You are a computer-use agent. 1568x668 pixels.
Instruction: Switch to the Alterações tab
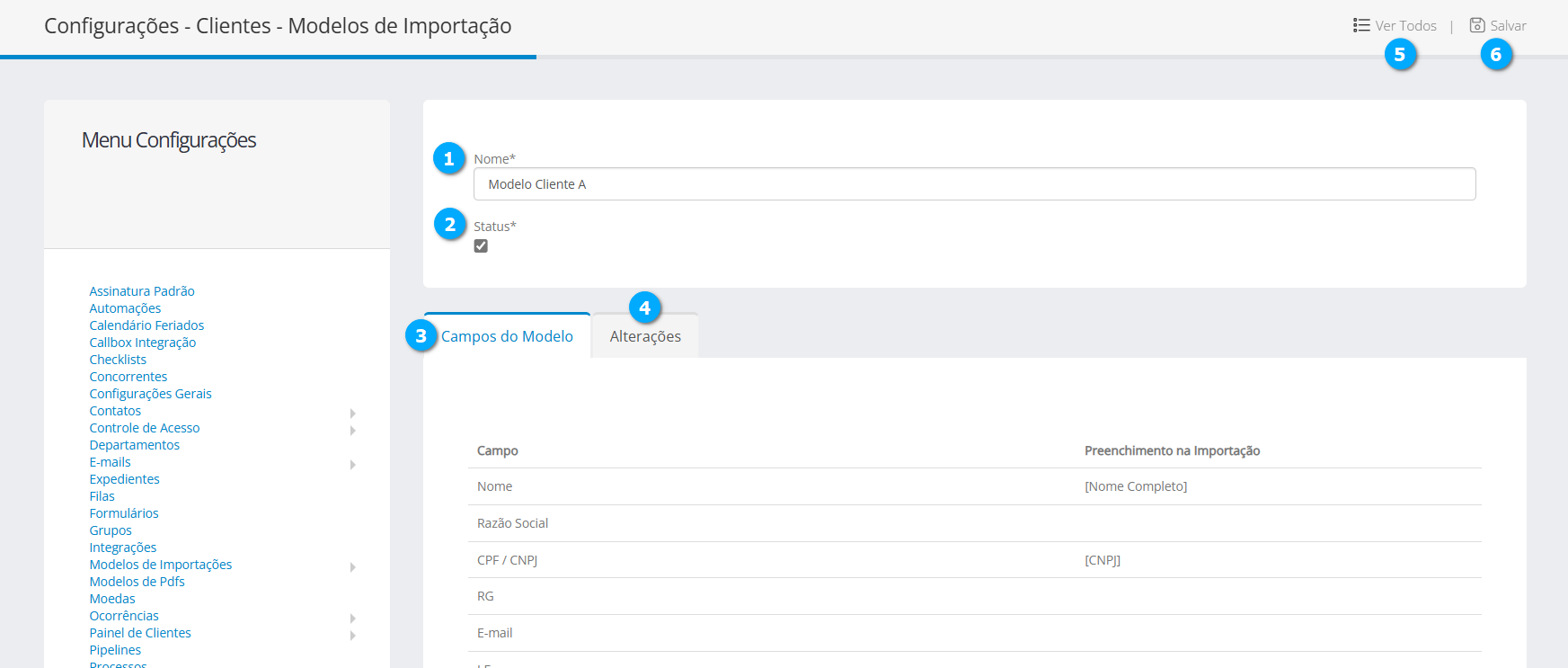pyautogui.click(x=645, y=337)
